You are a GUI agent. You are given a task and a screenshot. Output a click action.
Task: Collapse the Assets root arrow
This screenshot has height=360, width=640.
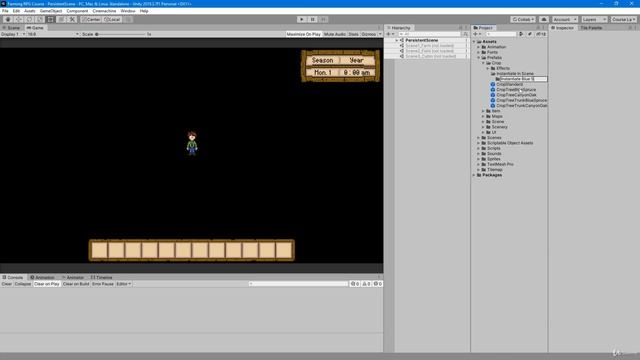474,42
